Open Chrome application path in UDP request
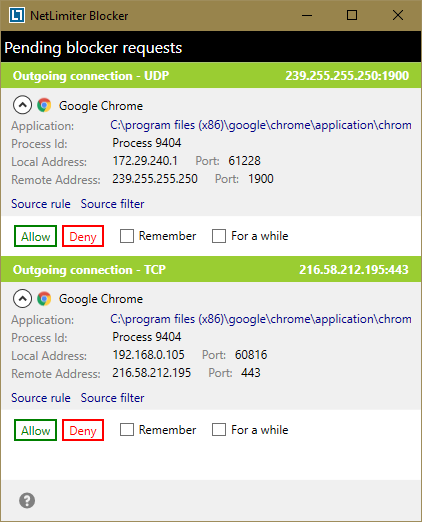422x522 pixels. (x=261, y=125)
